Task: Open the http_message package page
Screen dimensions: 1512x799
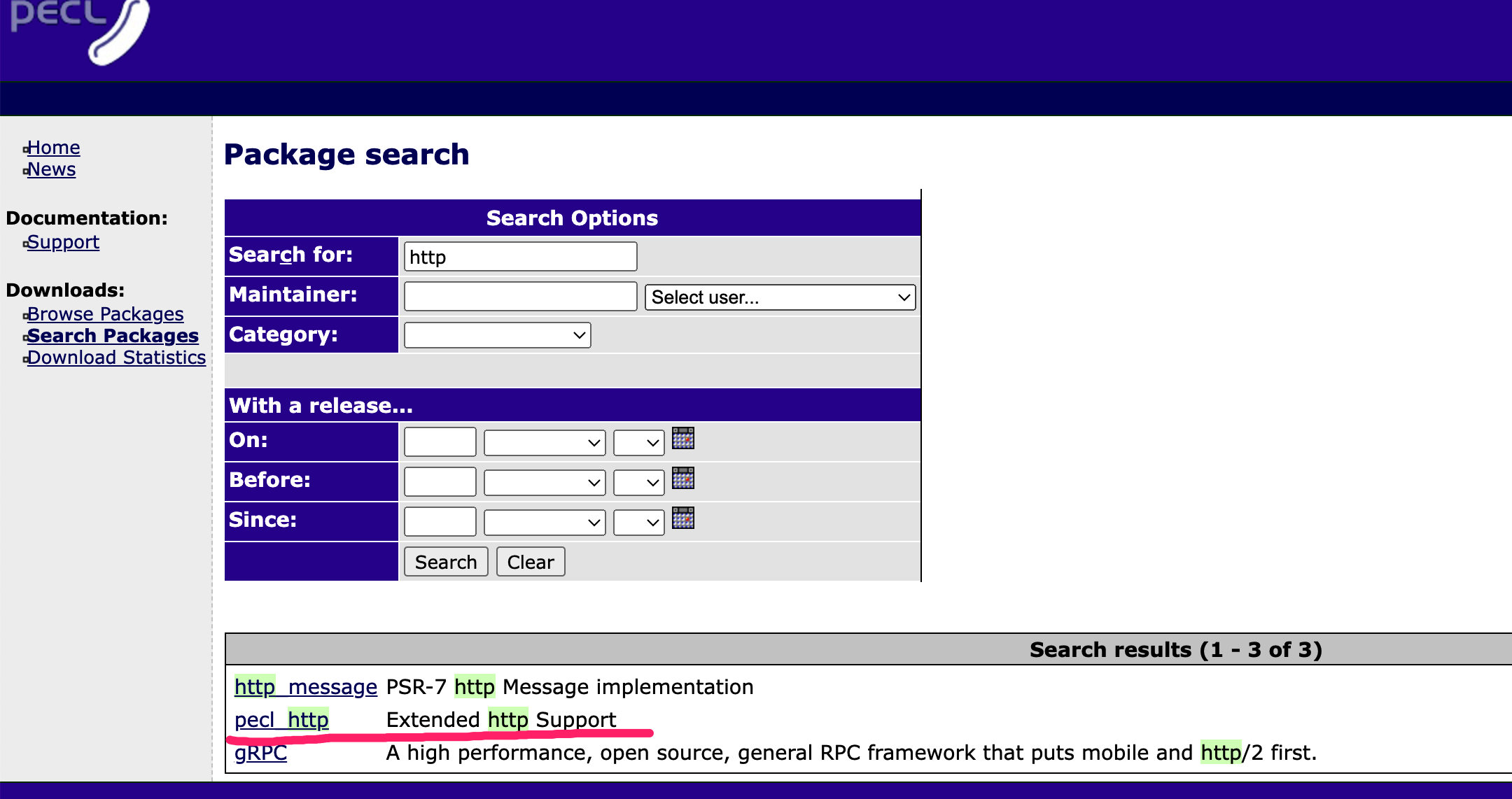Action: click(306, 686)
